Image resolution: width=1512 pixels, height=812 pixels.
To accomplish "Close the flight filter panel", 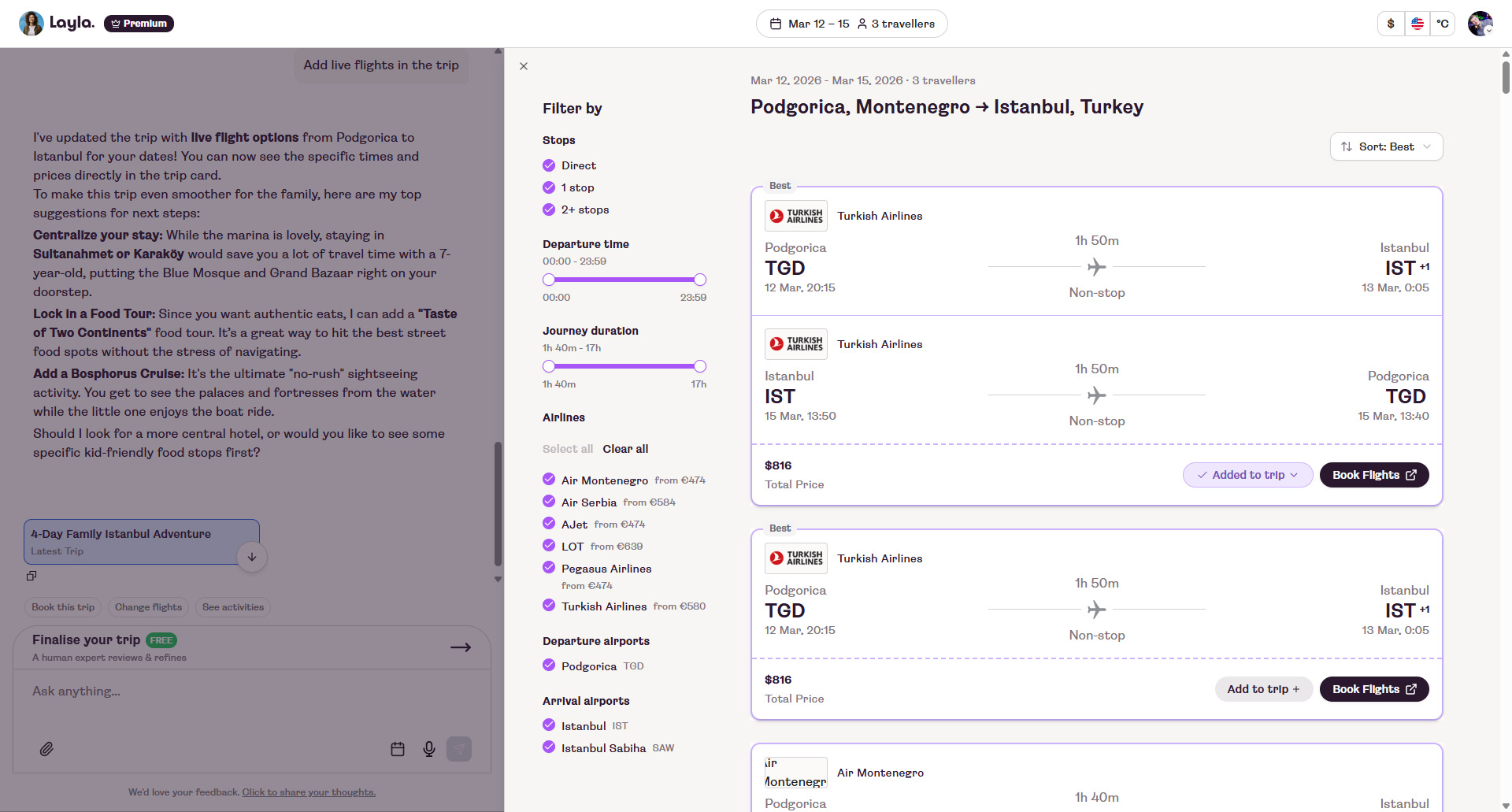I will point(524,66).
